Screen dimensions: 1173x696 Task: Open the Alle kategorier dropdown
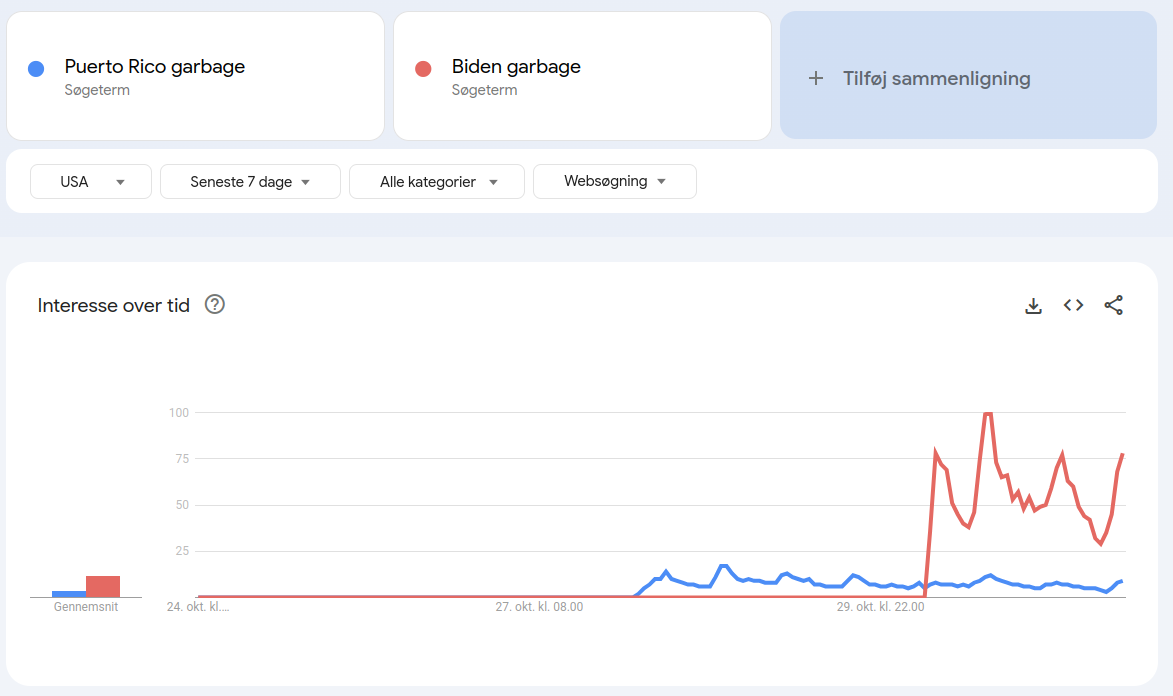pyautogui.click(x=437, y=182)
